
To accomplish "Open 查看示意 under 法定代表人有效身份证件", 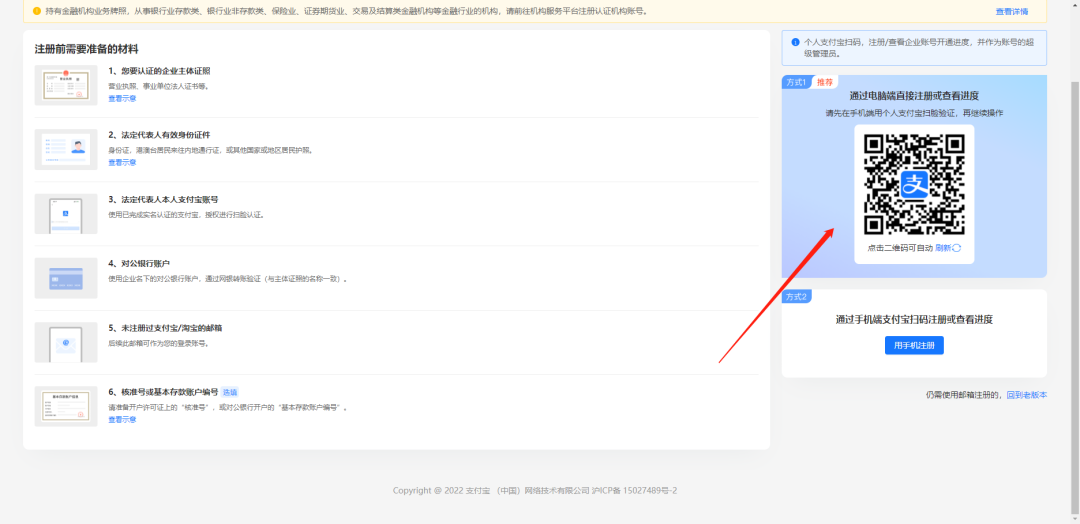I will 122,163.
